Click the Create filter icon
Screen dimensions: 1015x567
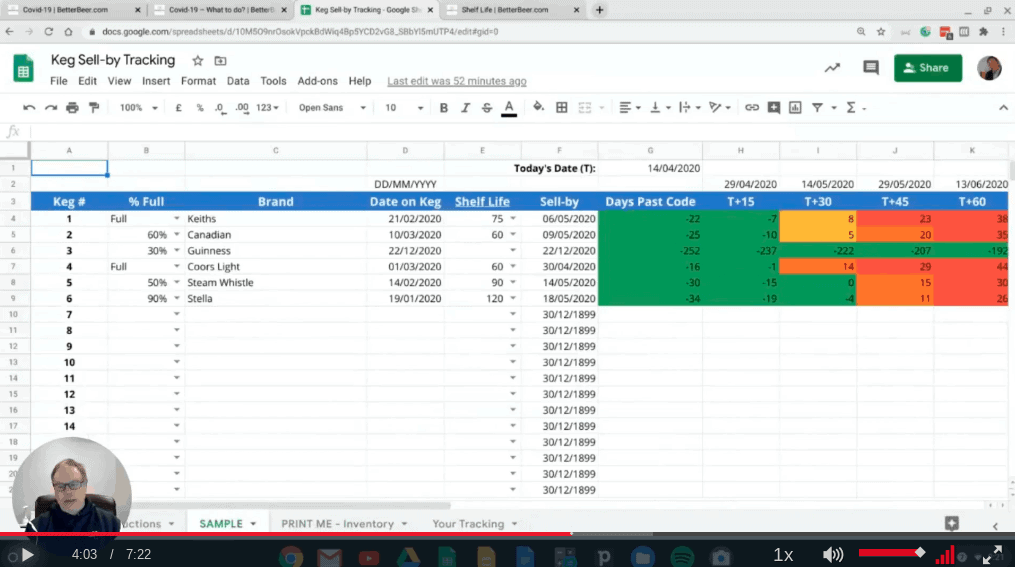pyautogui.click(x=818, y=107)
